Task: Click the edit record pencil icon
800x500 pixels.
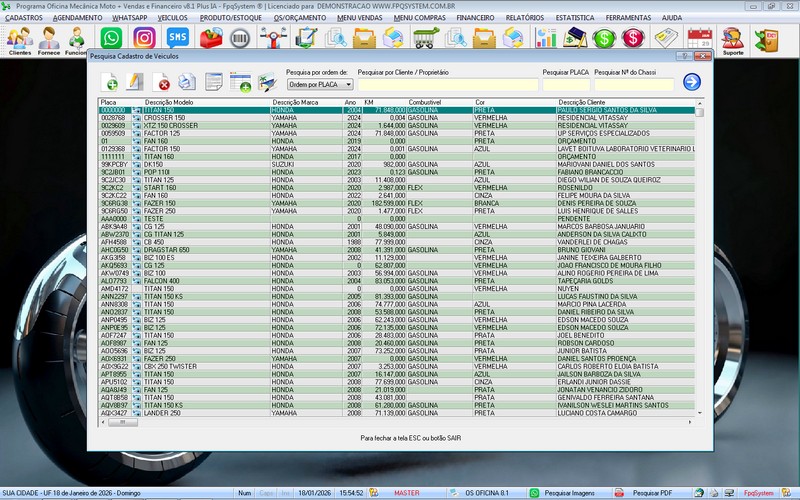Action: point(135,82)
